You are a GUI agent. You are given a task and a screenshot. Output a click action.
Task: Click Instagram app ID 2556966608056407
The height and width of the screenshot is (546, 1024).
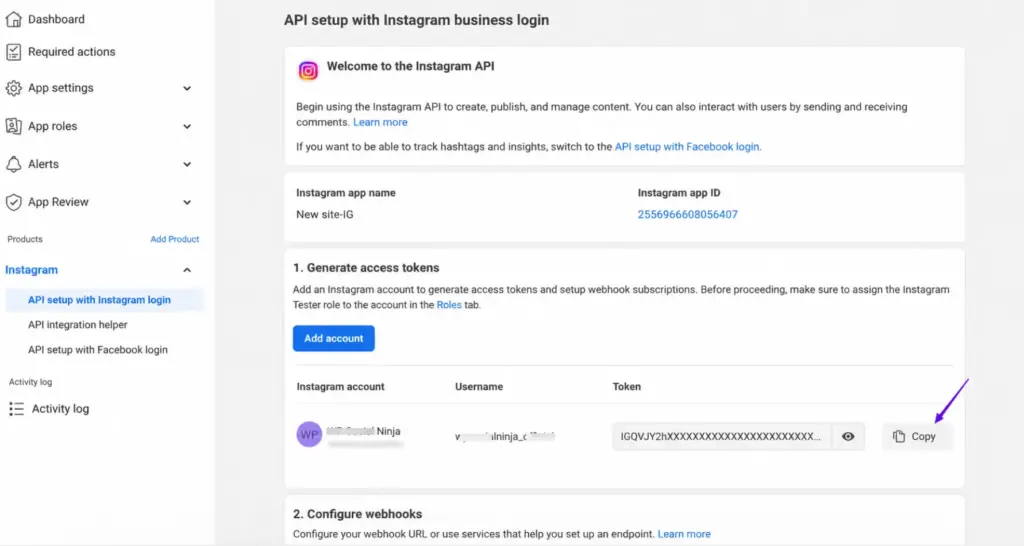[688, 214]
